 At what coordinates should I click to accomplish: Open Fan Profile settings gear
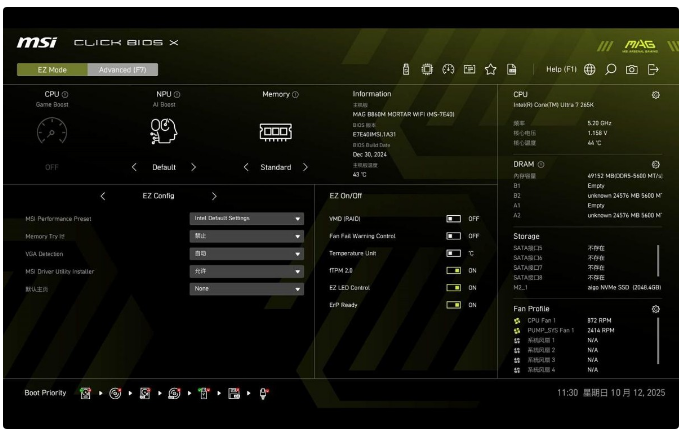[x=655, y=309]
